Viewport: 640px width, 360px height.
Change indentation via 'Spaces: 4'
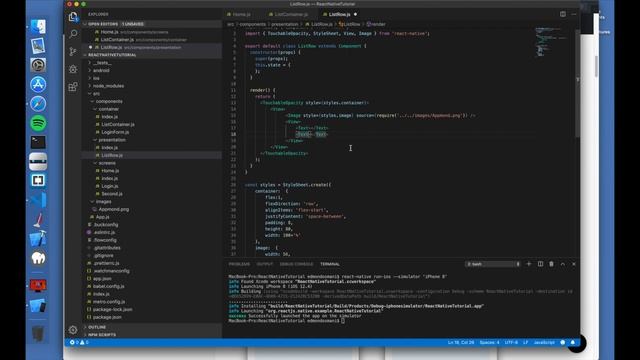489,342
